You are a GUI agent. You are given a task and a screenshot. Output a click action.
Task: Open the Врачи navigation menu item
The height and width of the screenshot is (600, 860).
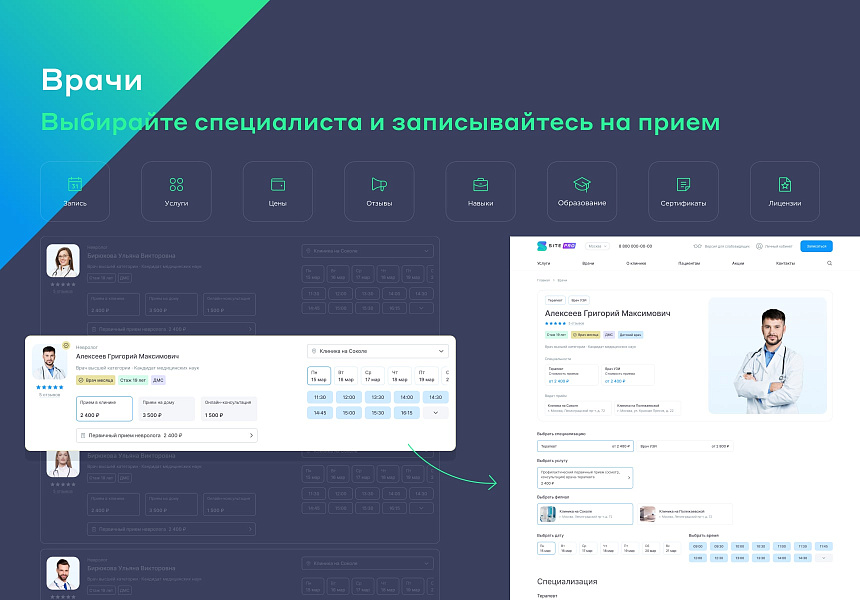click(x=588, y=263)
